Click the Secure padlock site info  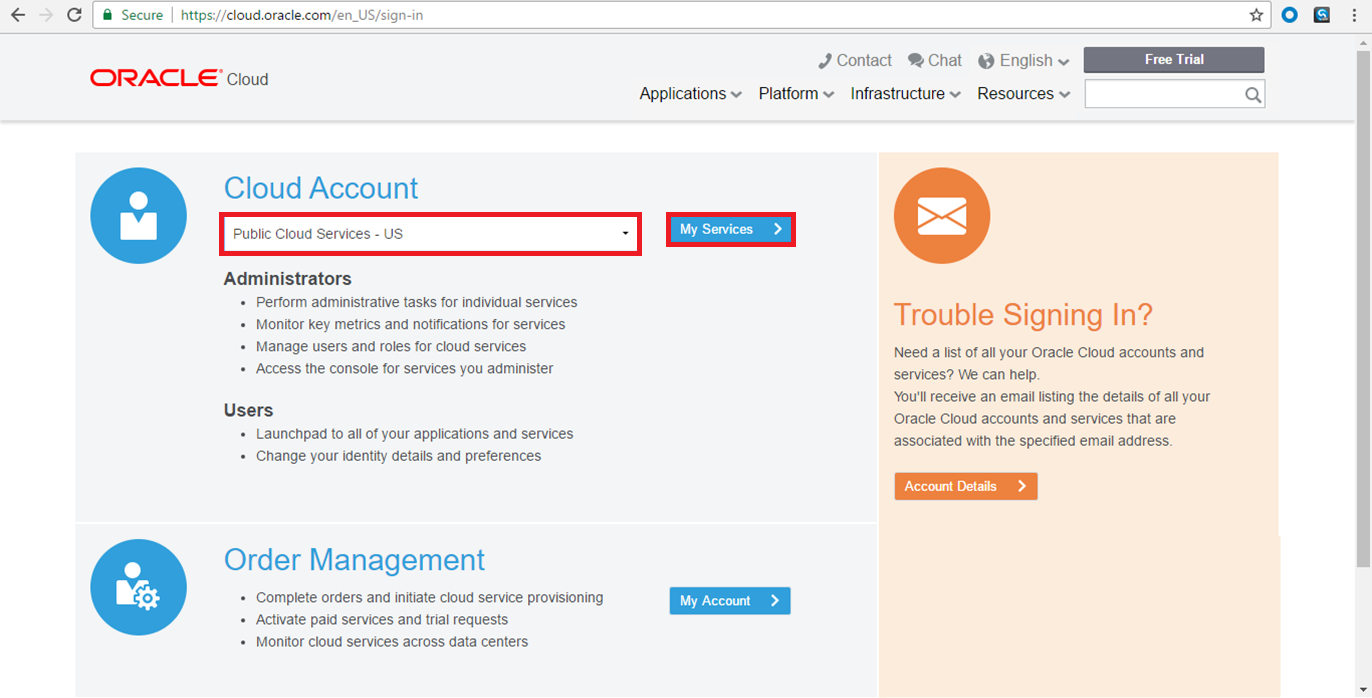pos(132,15)
